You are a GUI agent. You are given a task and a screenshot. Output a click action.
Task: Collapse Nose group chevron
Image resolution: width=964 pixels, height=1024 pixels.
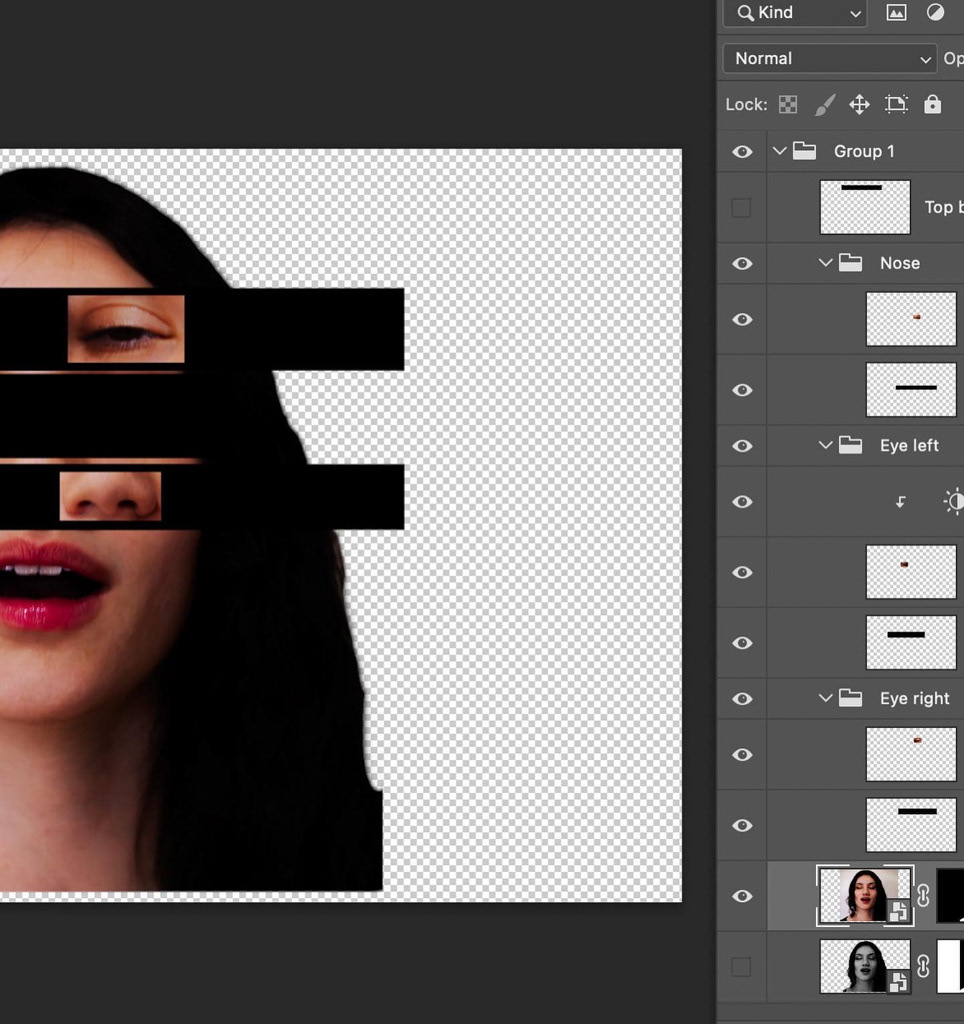point(825,263)
